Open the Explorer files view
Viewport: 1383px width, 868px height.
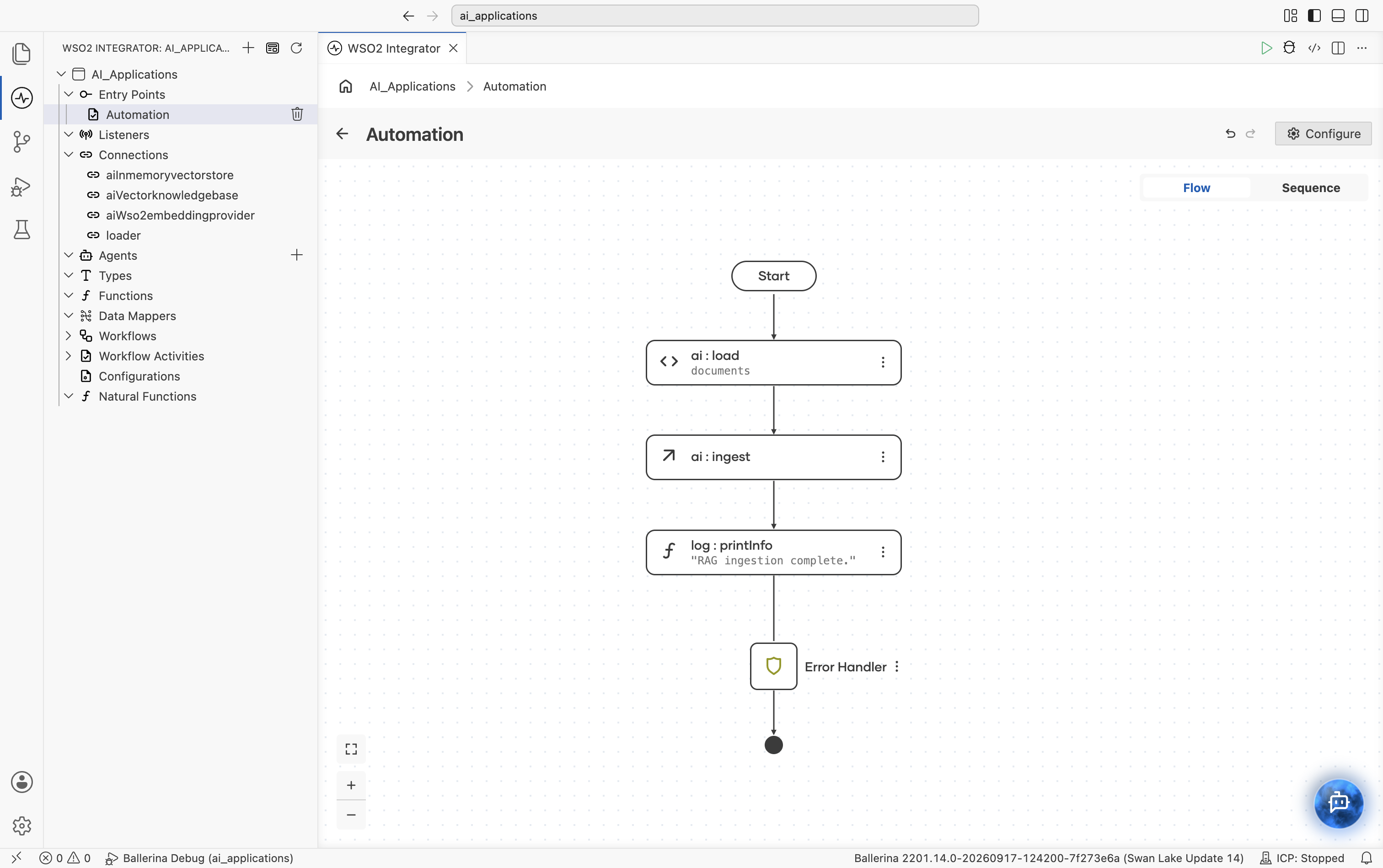[x=22, y=54]
